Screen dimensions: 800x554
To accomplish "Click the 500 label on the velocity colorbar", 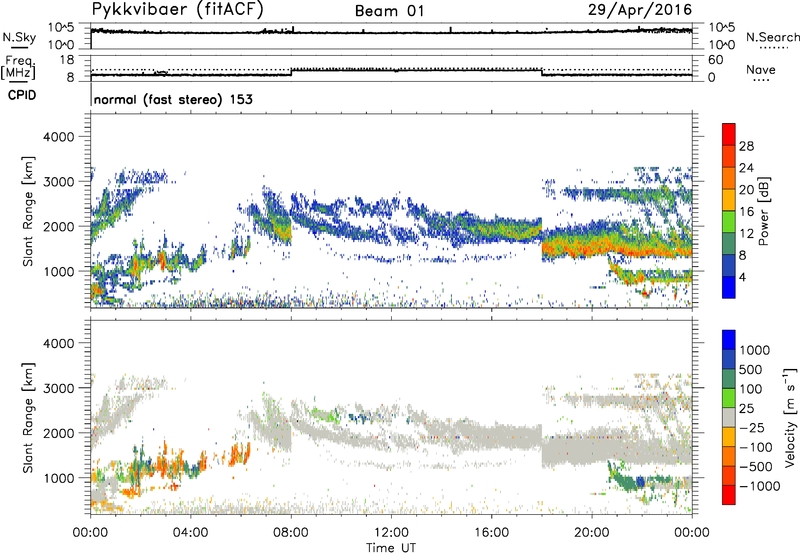I will tap(753, 370).
